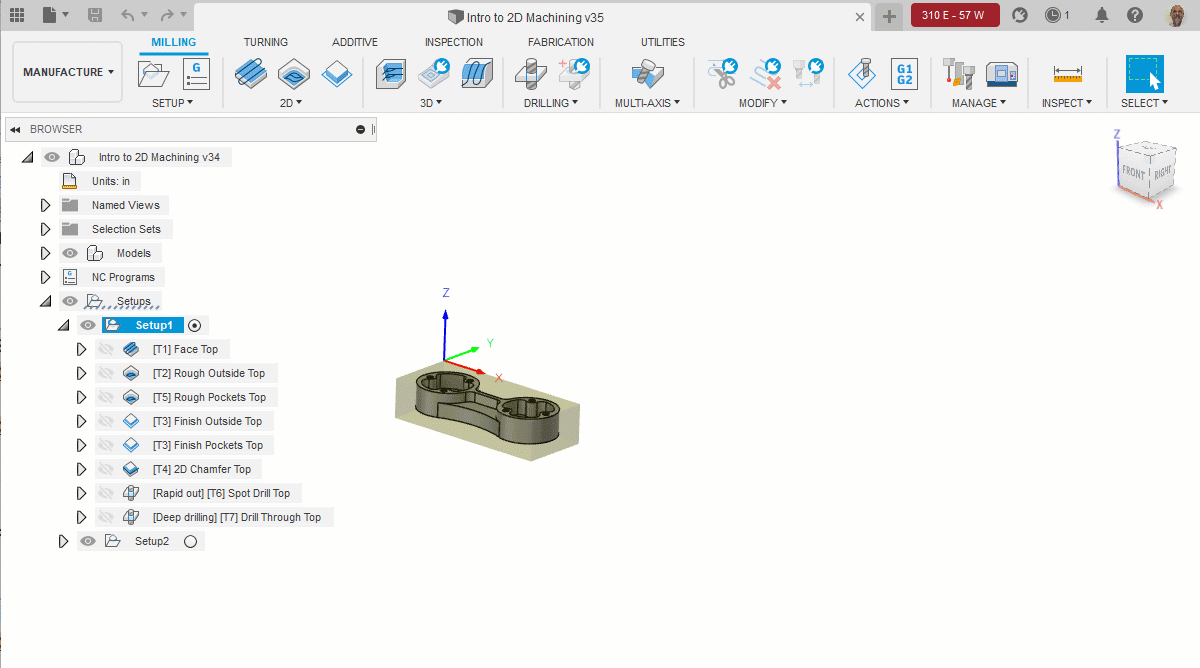Viewport: 1200px width, 668px height.
Task: Select the Multi-Axis Swarf icon
Action: tap(647, 74)
